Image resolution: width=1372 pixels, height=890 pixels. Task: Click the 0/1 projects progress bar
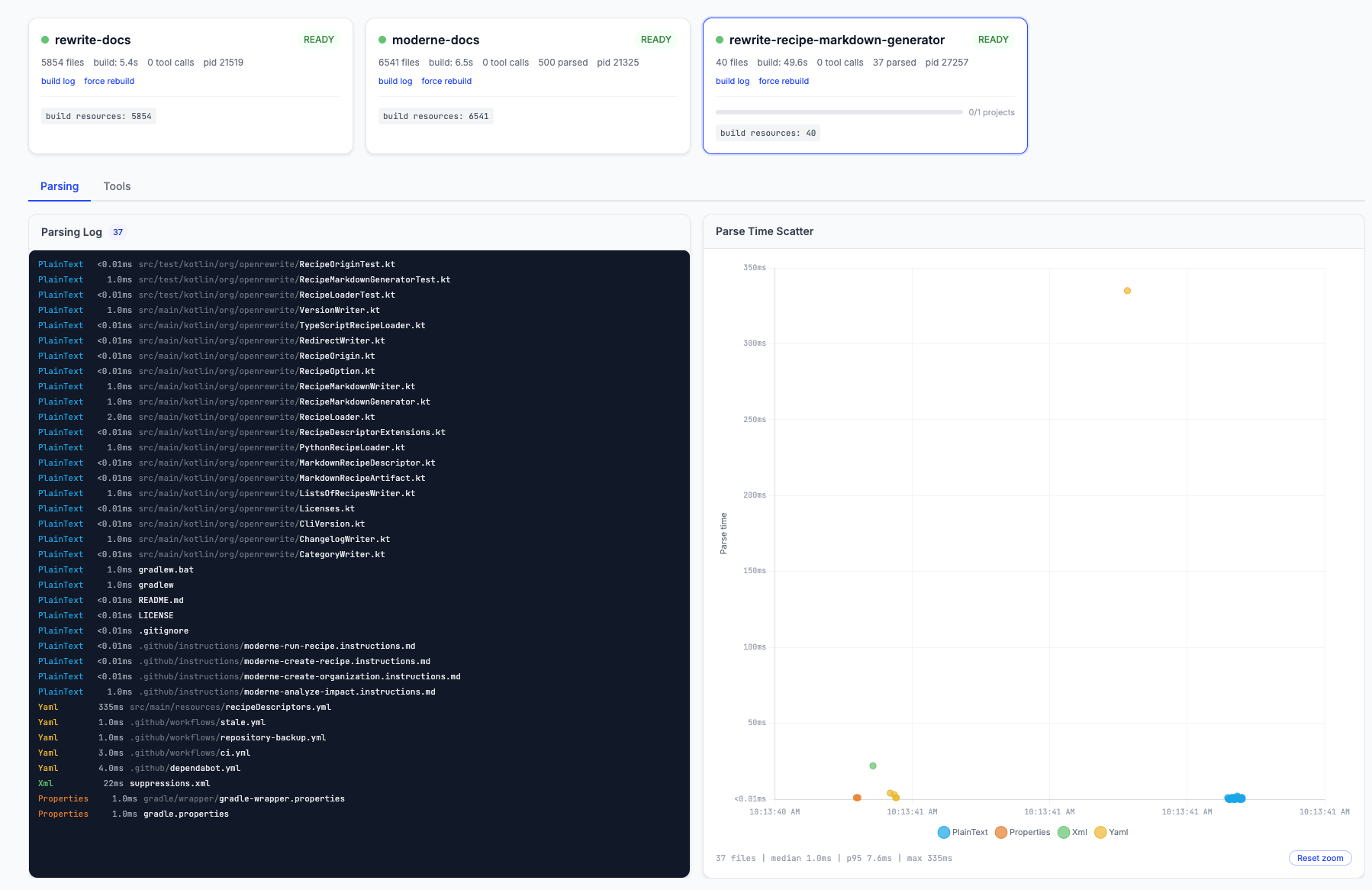839,112
